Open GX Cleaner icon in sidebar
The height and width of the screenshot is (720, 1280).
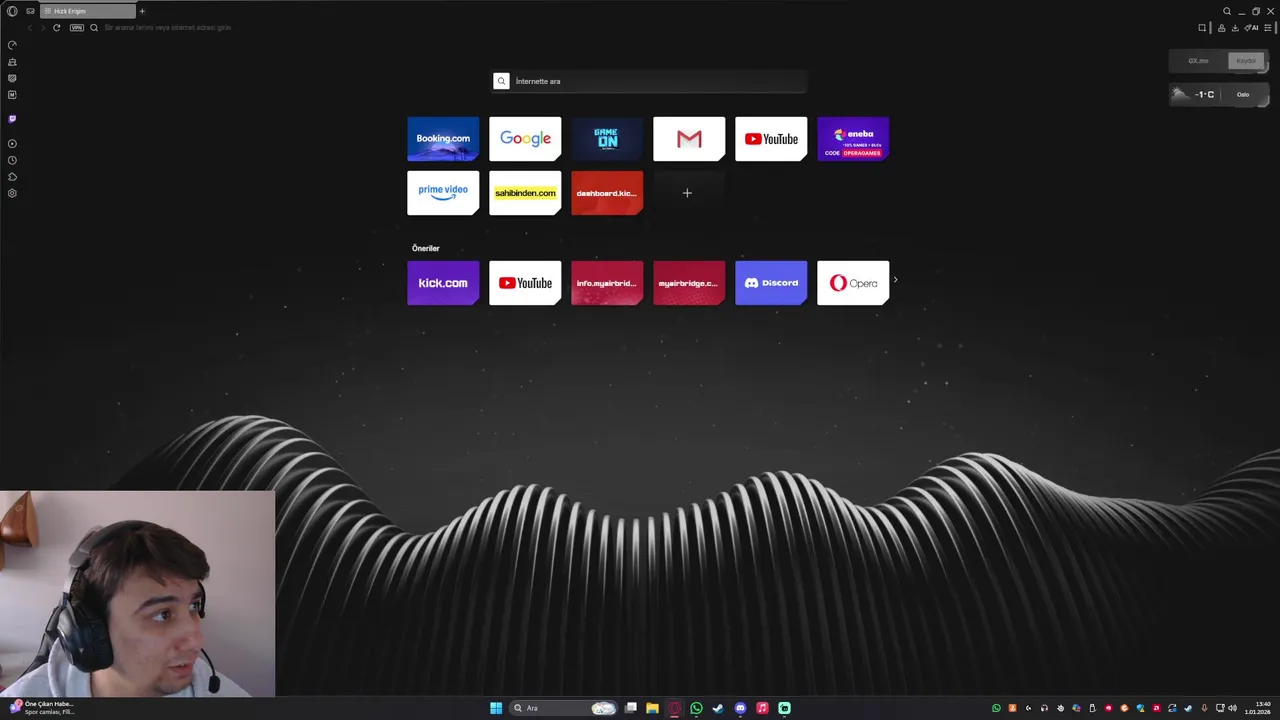click(x=12, y=62)
